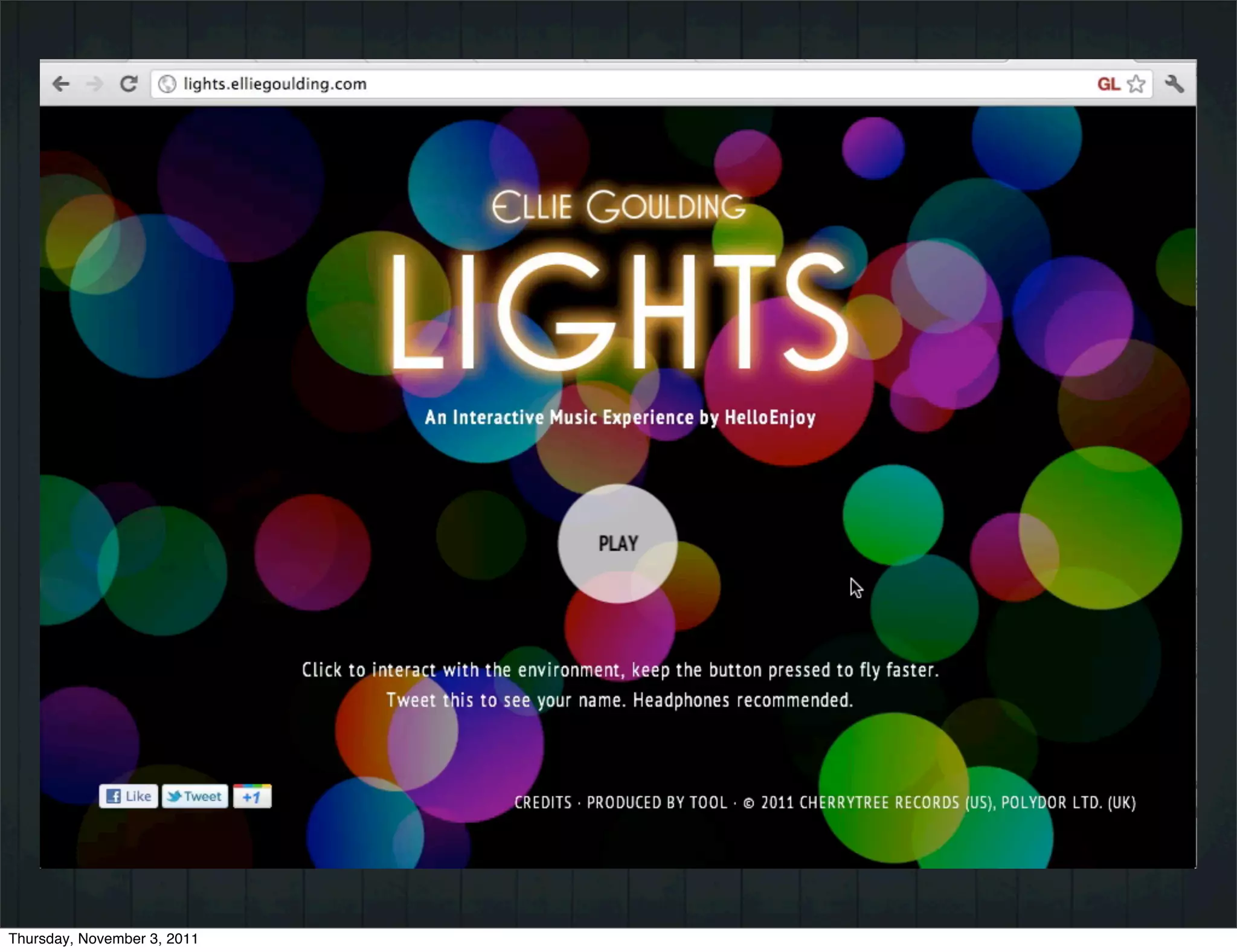This screenshot has width=1237, height=952.
Task: Click the red GL icon in address bar
Action: [1108, 84]
